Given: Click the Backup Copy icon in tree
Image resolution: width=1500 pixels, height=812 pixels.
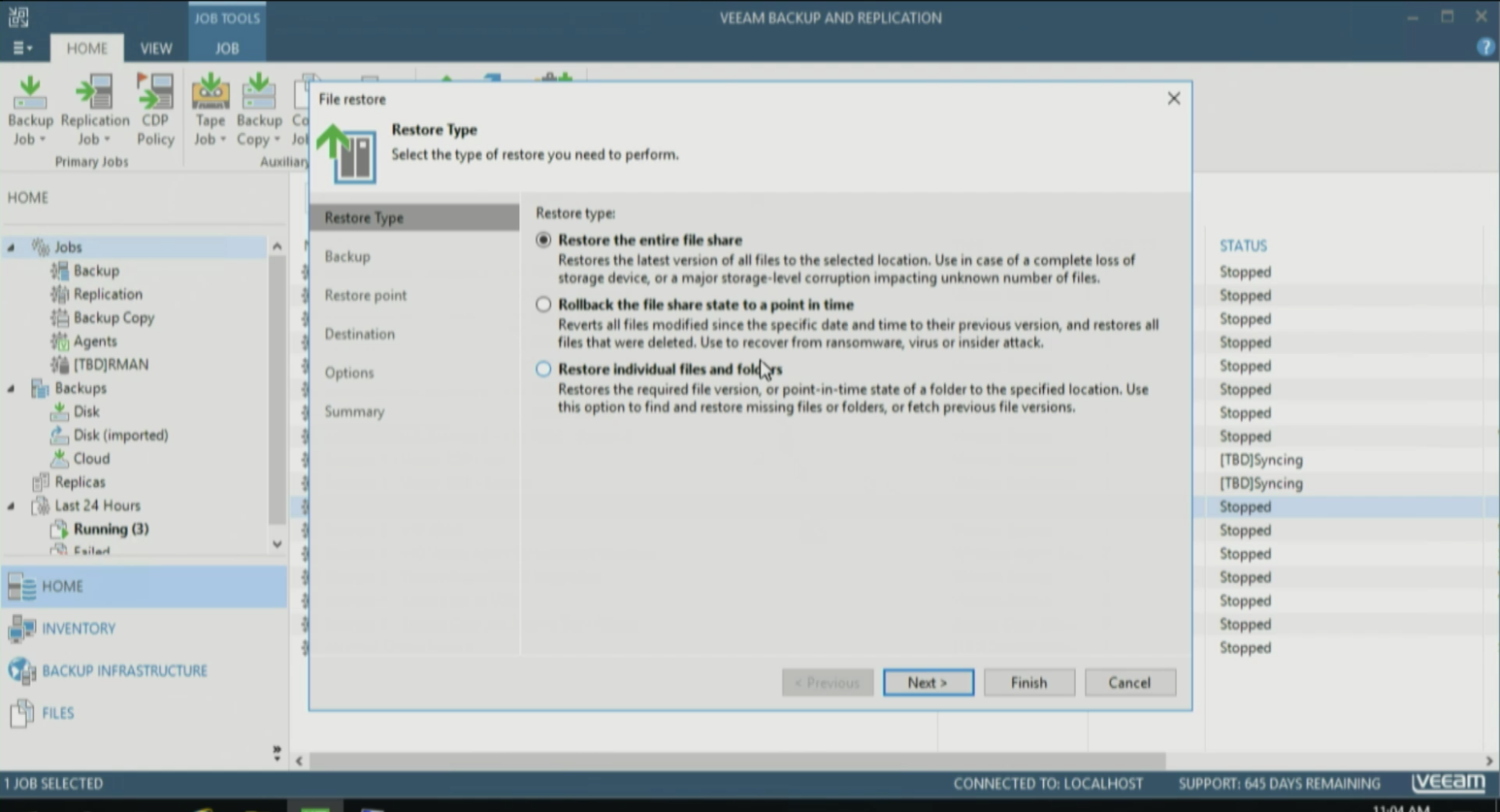Looking at the screenshot, I should 60,317.
